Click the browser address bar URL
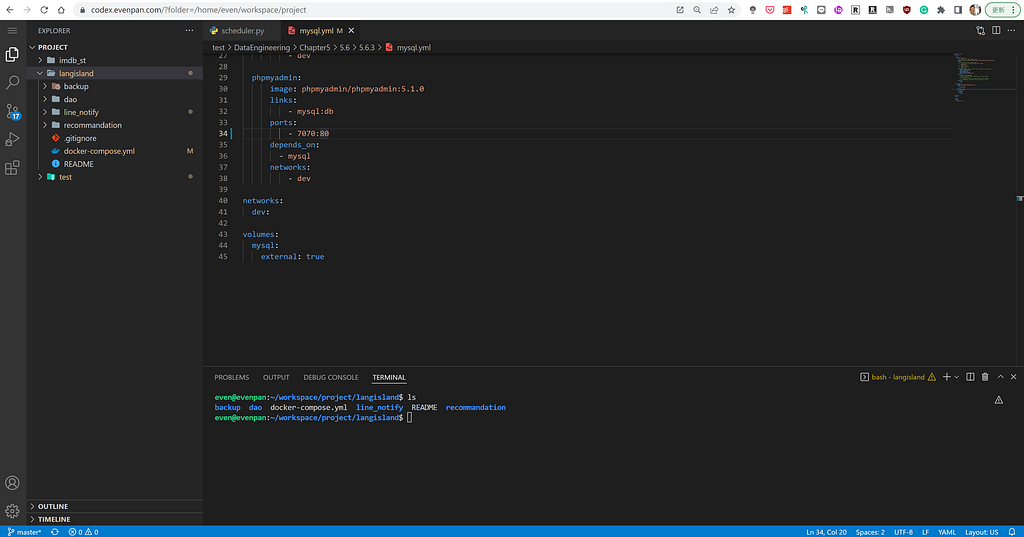1024x537 pixels. (199, 10)
